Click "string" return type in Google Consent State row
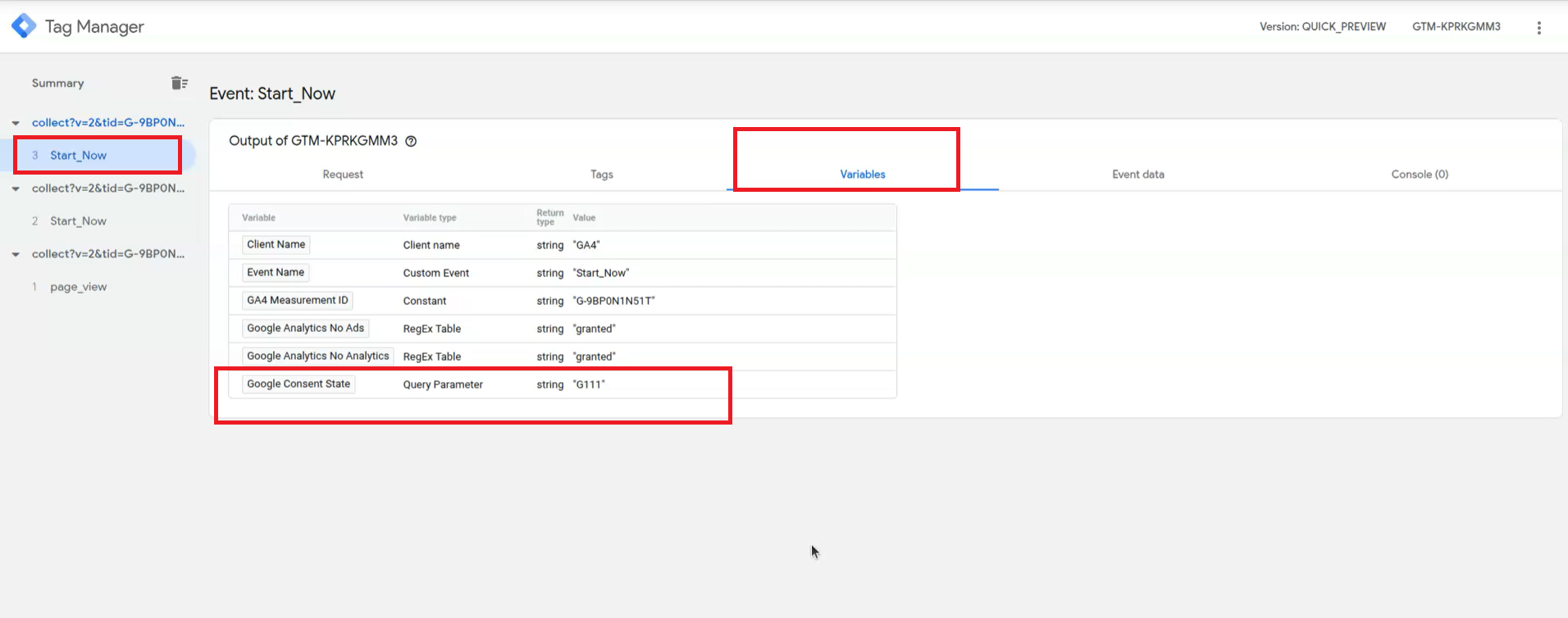Image resolution: width=1568 pixels, height=618 pixels. point(550,384)
